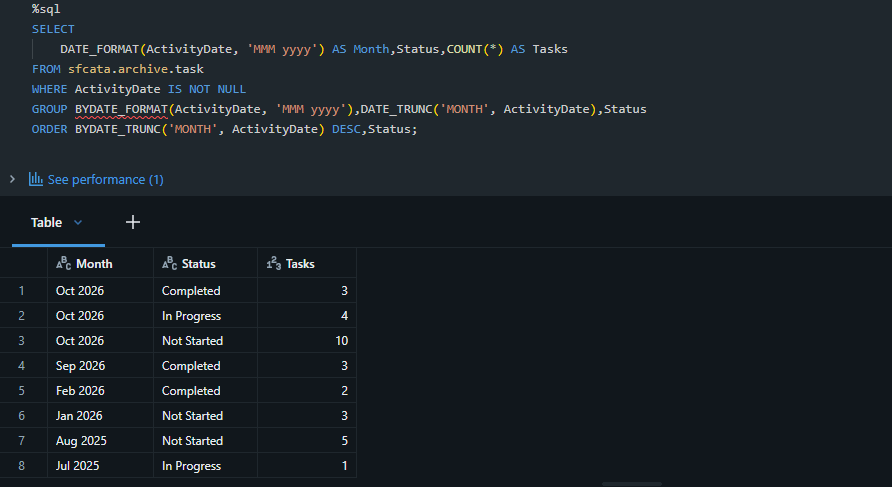Click the underlined BYDATE_FORMAT error in code
Viewport: 892px width, 487px height.
click(x=121, y=109)
